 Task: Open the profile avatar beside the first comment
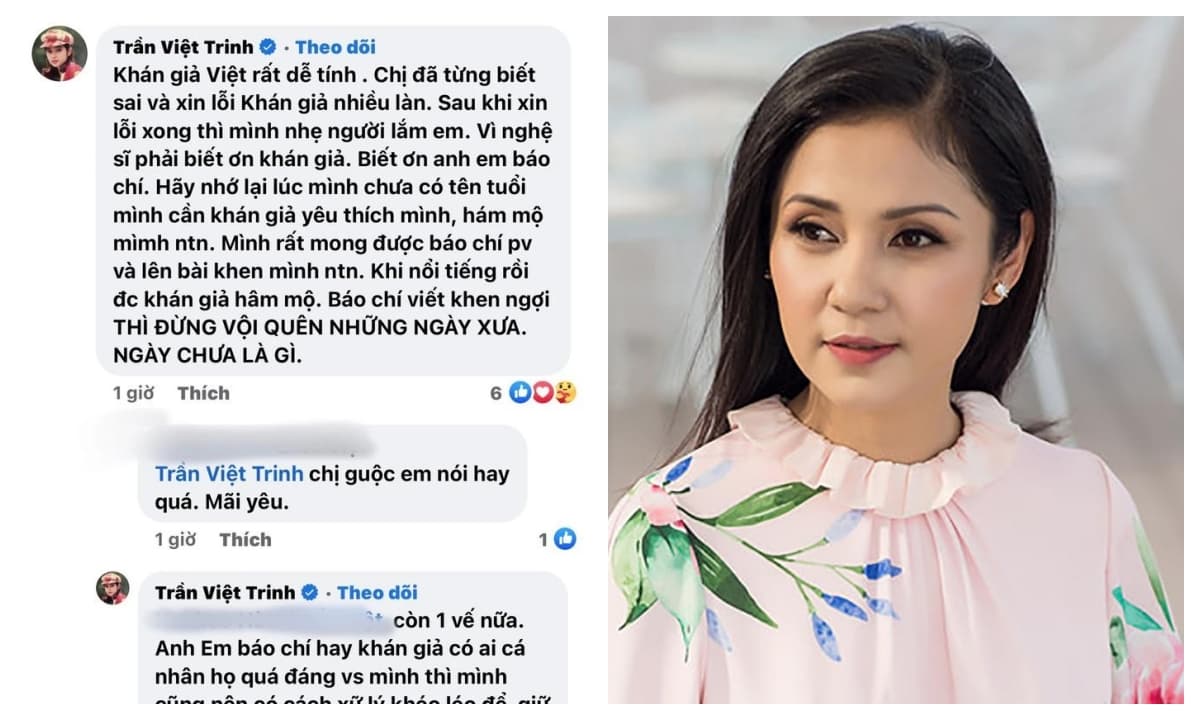click(58, 54)
